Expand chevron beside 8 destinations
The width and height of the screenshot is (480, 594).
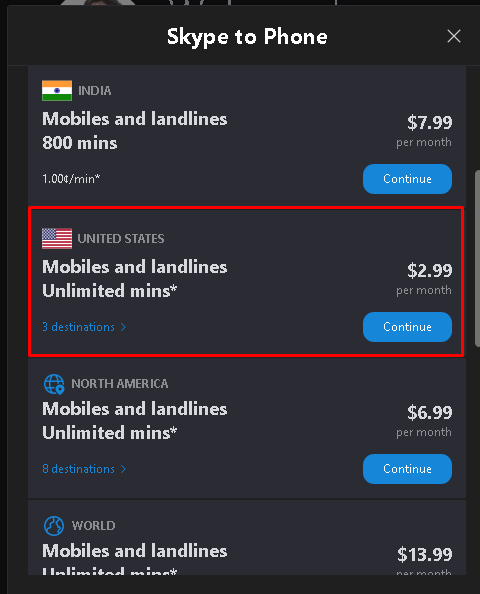[123, 469]
